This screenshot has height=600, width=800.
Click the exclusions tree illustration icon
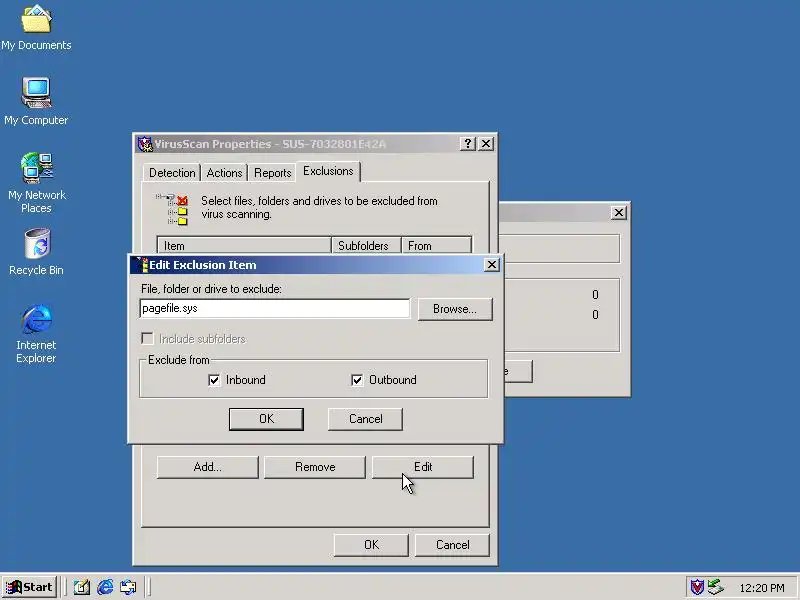pyautogui.click(x=172, y=209)
